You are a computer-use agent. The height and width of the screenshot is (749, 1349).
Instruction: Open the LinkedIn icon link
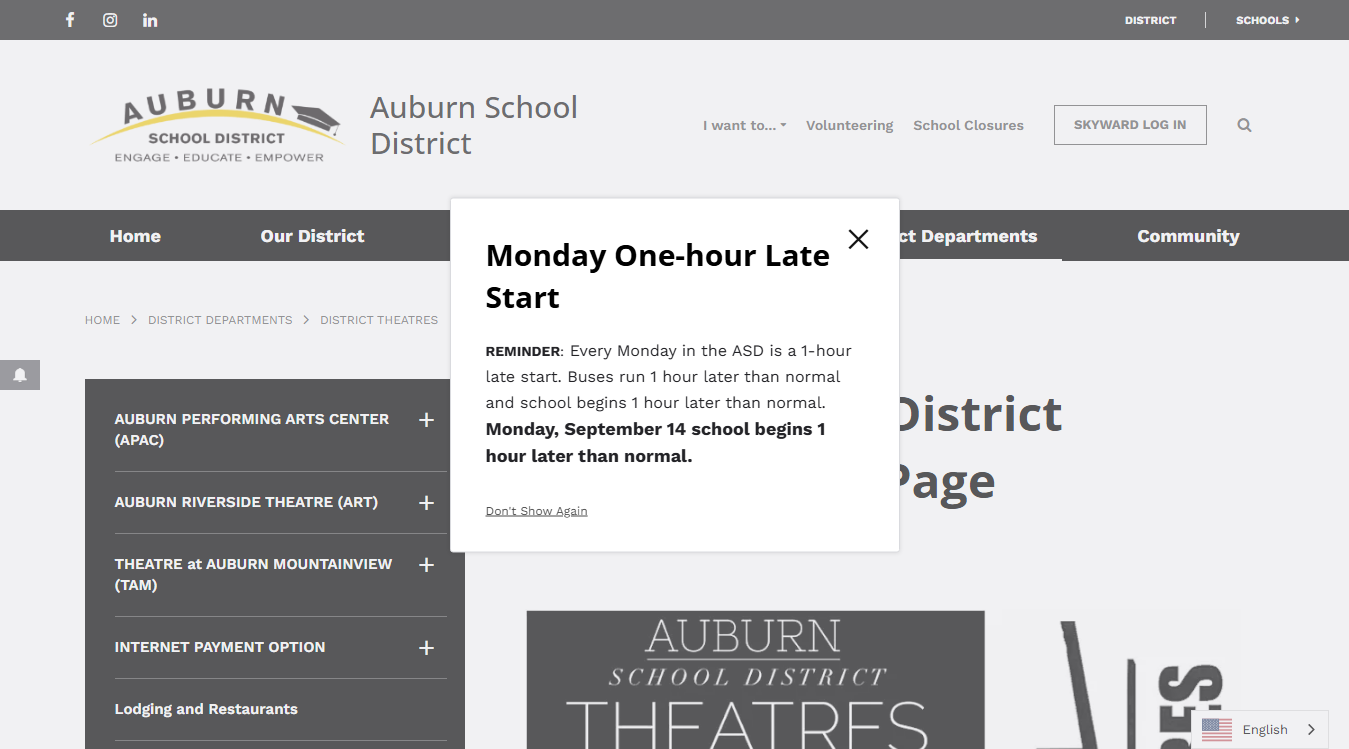point(150,20)
